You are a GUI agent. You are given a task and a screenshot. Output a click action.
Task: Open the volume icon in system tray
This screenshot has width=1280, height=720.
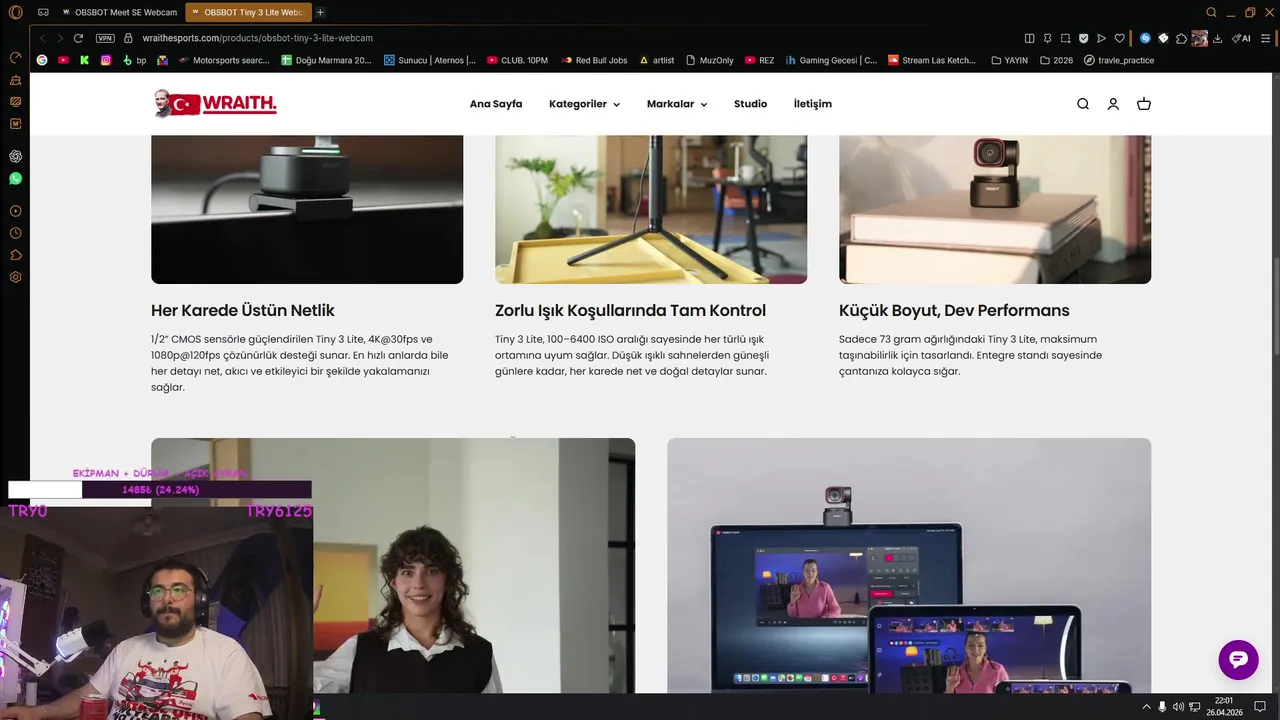[1178, 707]
